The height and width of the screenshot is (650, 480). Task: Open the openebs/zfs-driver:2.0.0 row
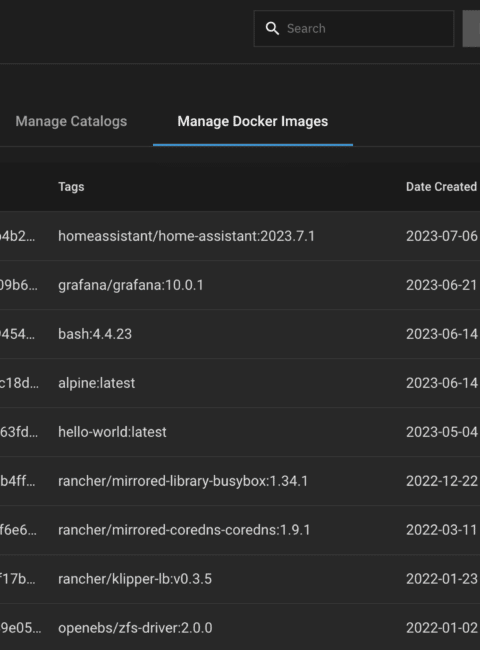tap(240, 628)
